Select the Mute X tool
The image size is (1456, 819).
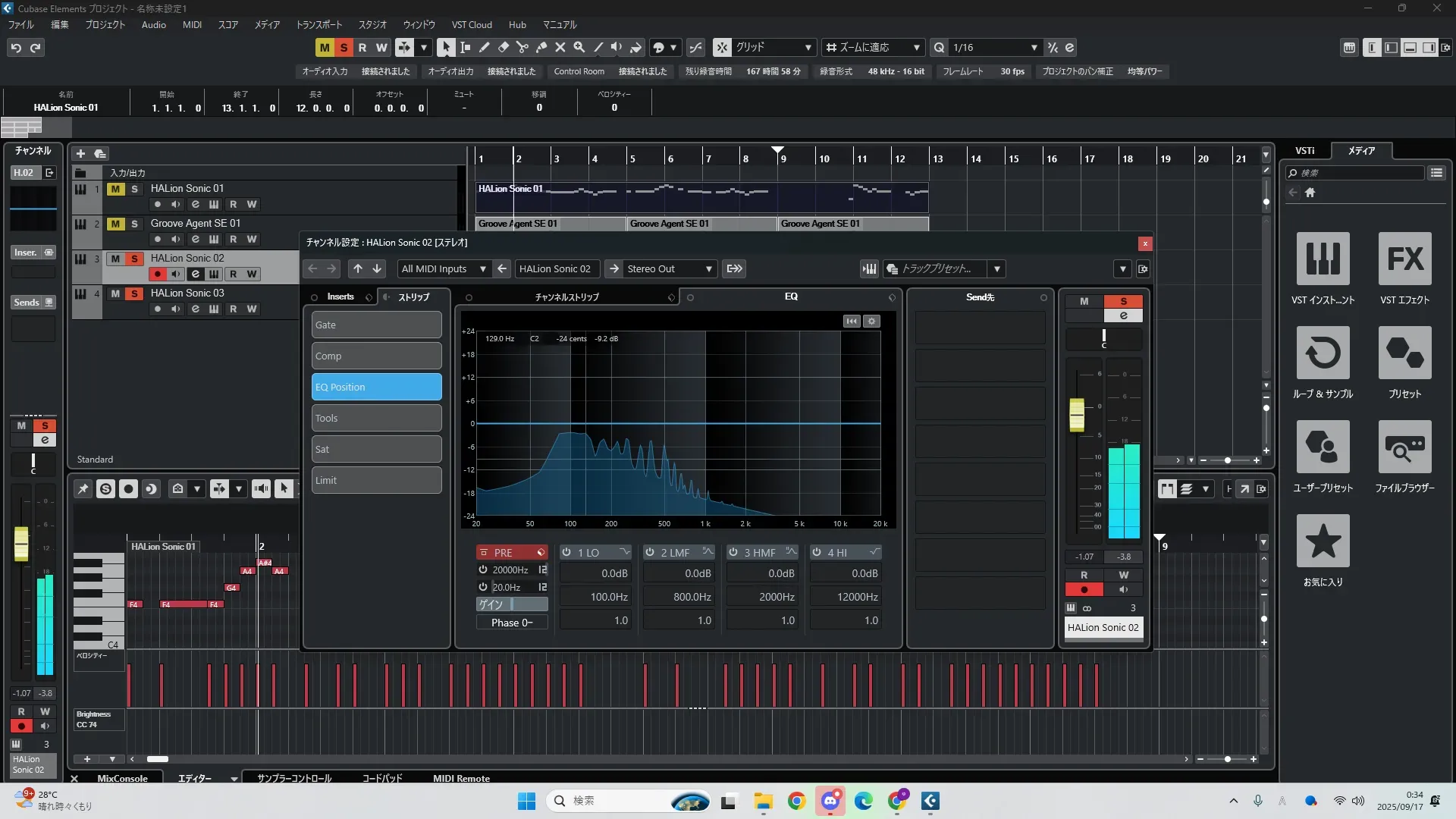click(560, 47)
